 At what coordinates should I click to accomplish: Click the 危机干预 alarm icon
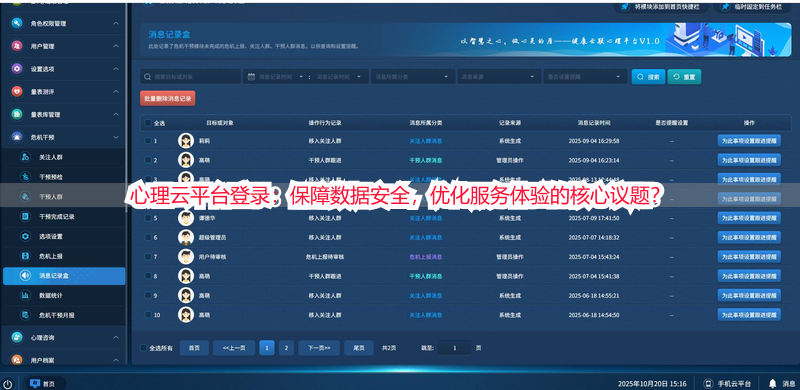pos(17,137)
